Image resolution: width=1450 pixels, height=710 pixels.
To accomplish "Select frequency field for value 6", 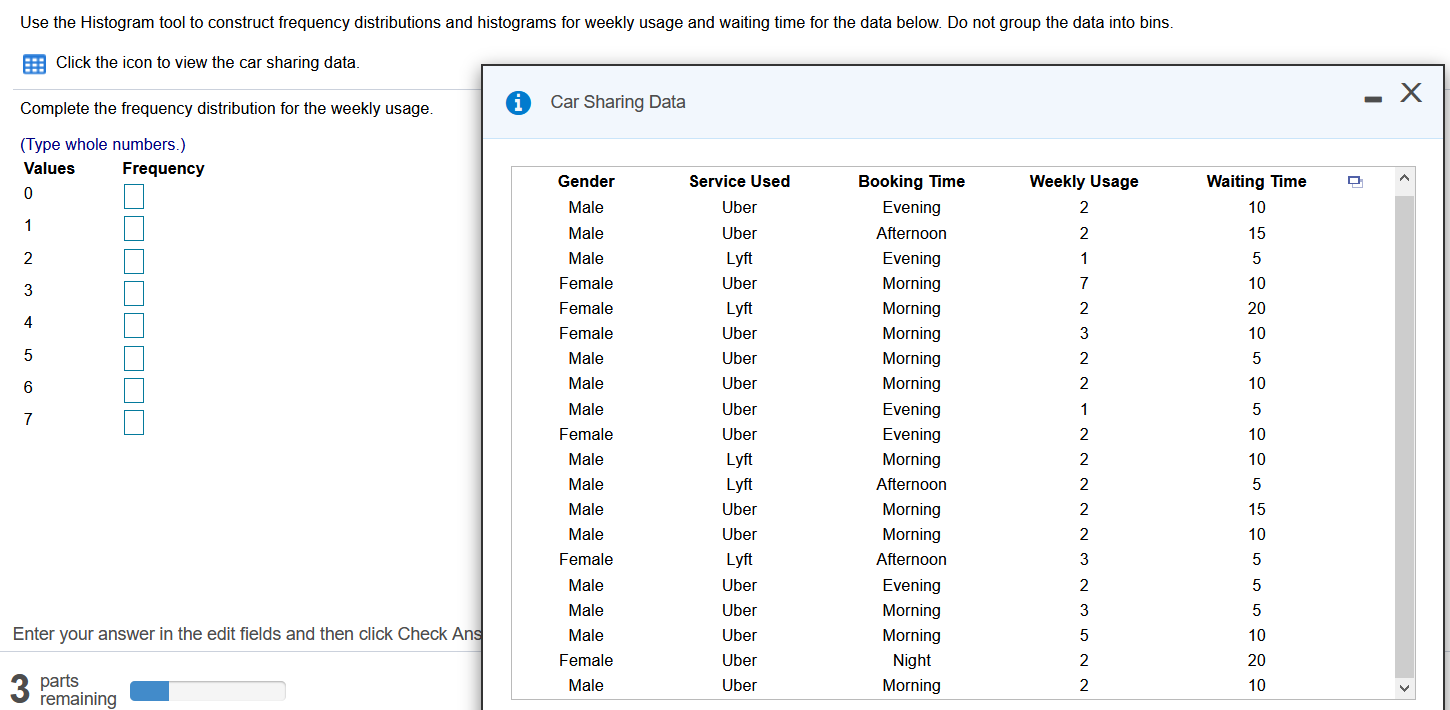I will coord(134,390).
